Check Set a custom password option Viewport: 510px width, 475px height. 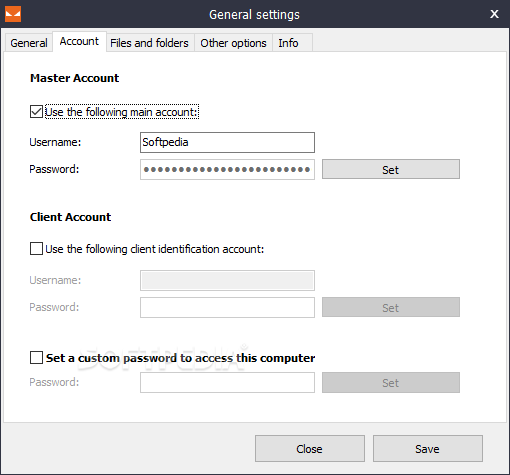(36, 357)
